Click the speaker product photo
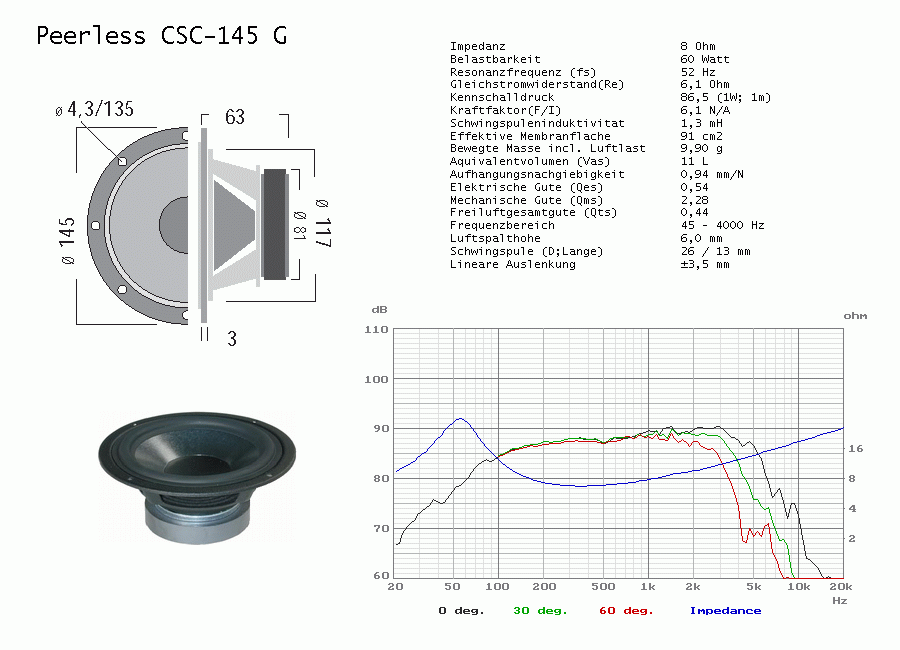The width and height of the screenshot is (900, 650). (197, 477)
